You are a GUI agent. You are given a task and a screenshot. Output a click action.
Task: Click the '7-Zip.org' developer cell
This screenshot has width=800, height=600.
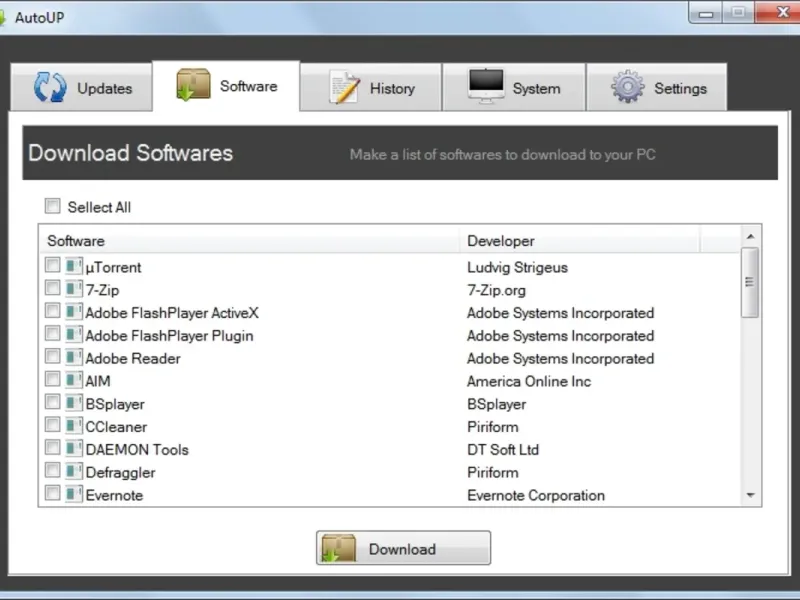pos(496,290)
